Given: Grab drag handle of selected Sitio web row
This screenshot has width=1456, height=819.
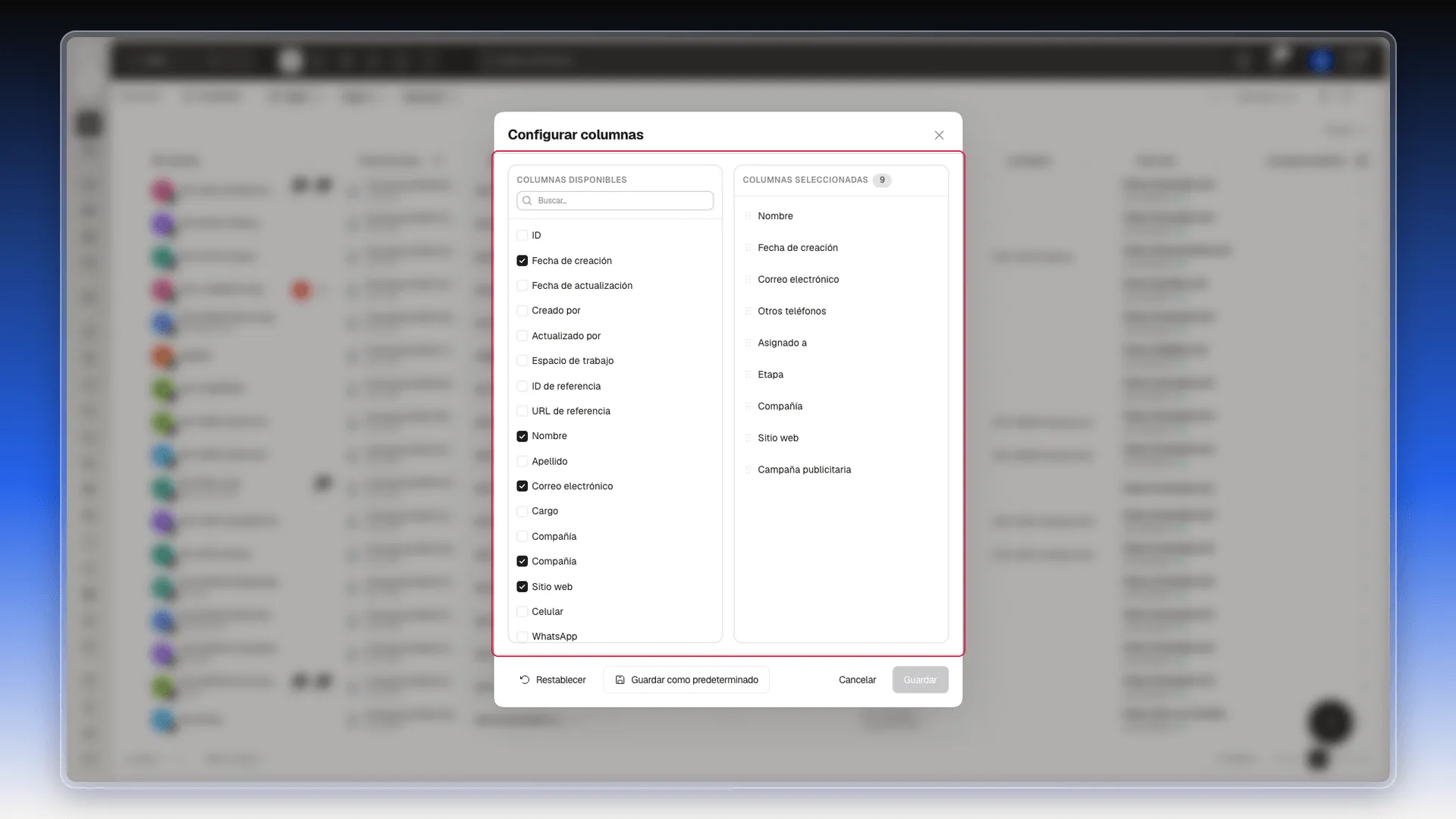Looking at the screenshot, I should tap(748, 438).
